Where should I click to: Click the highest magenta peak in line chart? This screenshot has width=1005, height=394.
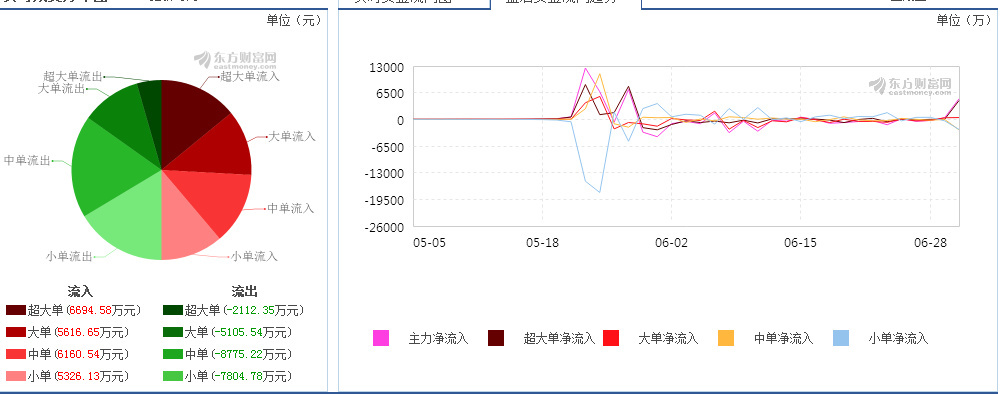tap(585, 68)
